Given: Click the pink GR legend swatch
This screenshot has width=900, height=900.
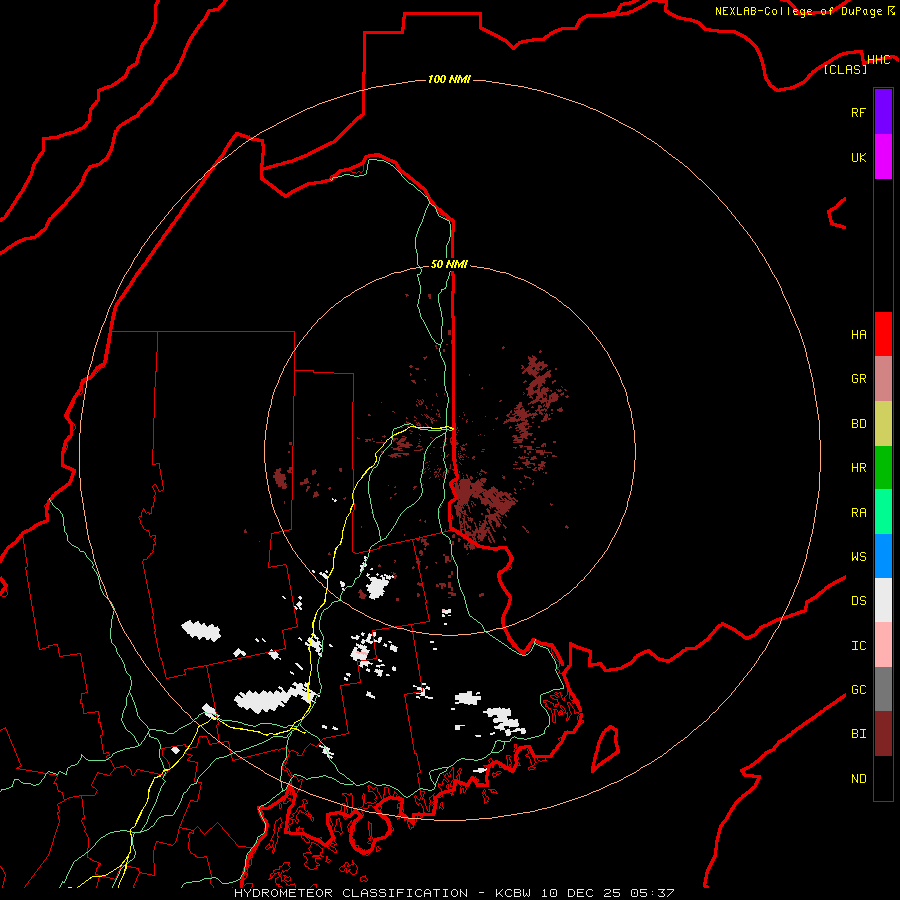Looking at the screenshot, I should 883,379.
